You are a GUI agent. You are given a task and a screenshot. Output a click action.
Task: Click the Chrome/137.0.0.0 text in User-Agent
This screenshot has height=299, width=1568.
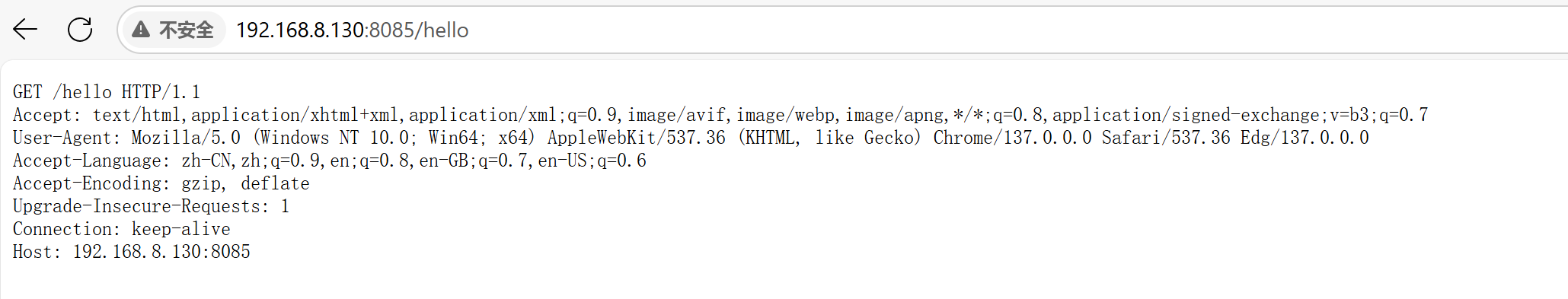coord(1013,138)
